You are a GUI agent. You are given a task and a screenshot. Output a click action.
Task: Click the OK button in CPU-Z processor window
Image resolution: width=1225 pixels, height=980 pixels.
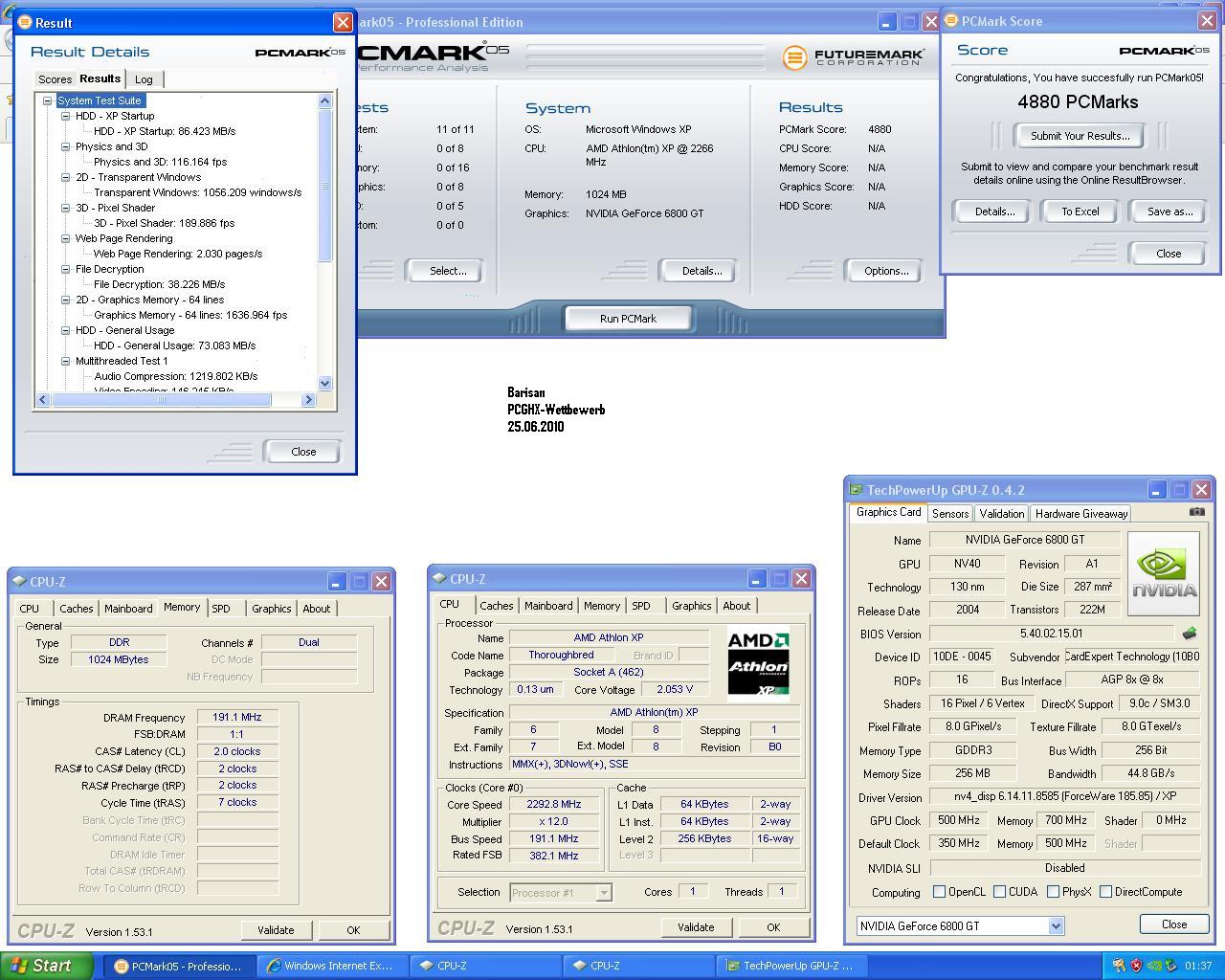[x=773, y=927]
